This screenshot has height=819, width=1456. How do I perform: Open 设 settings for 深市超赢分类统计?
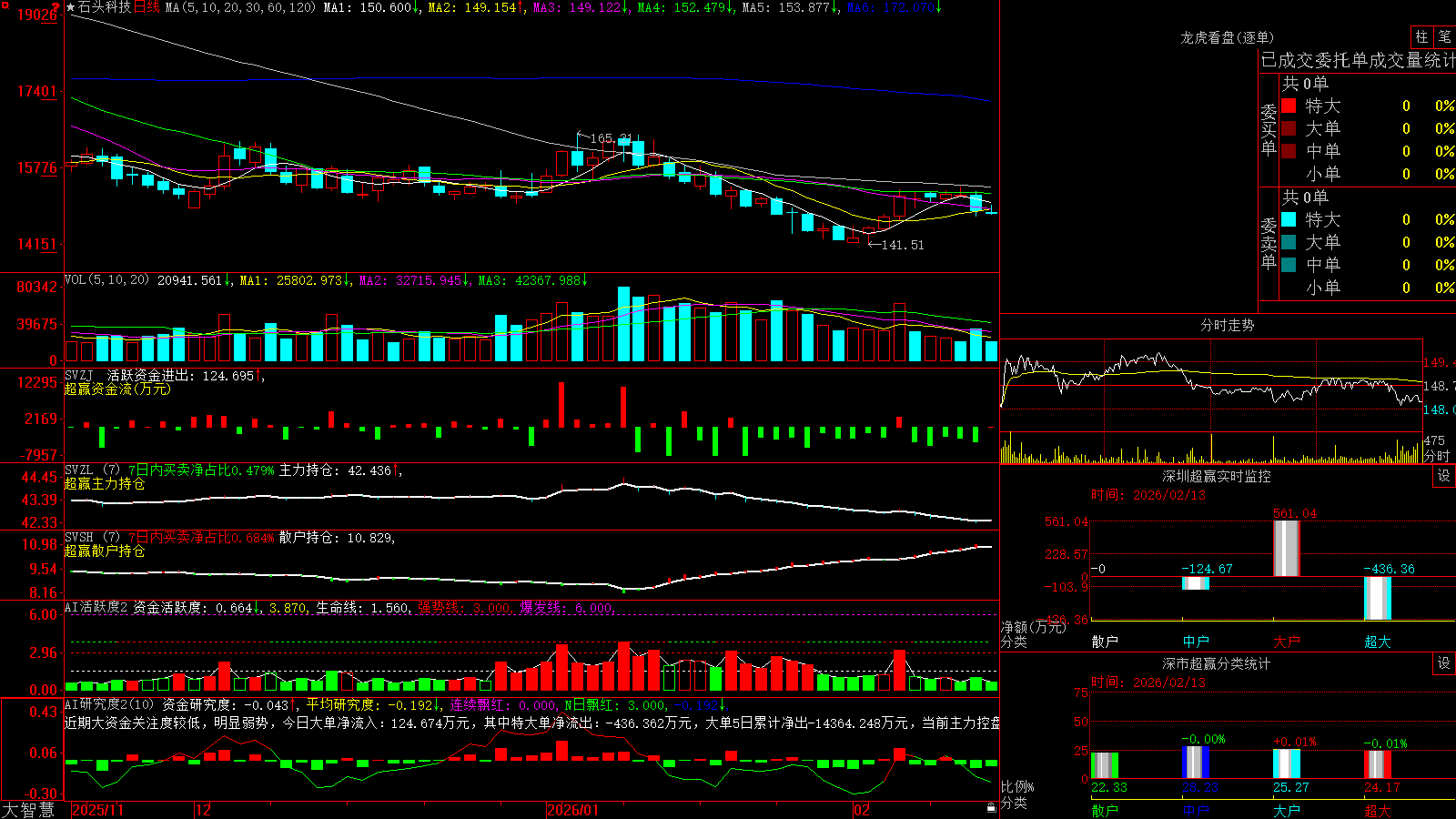[1444, 663]
